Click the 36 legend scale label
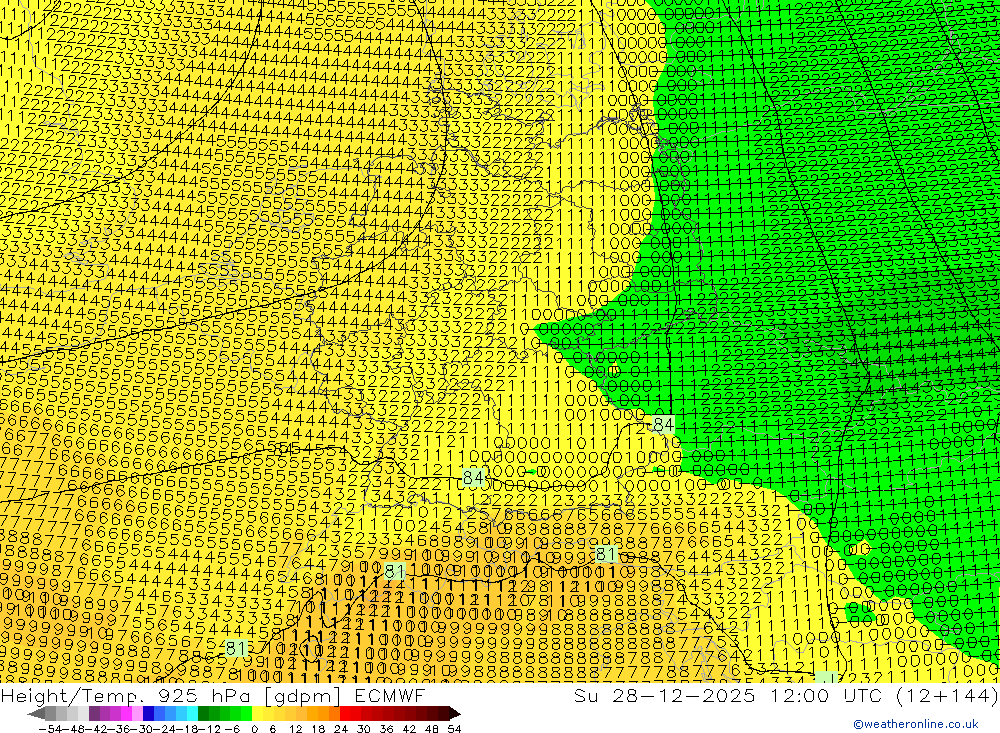The height and width of the screenshot is (733, 1000). point(386,729)
